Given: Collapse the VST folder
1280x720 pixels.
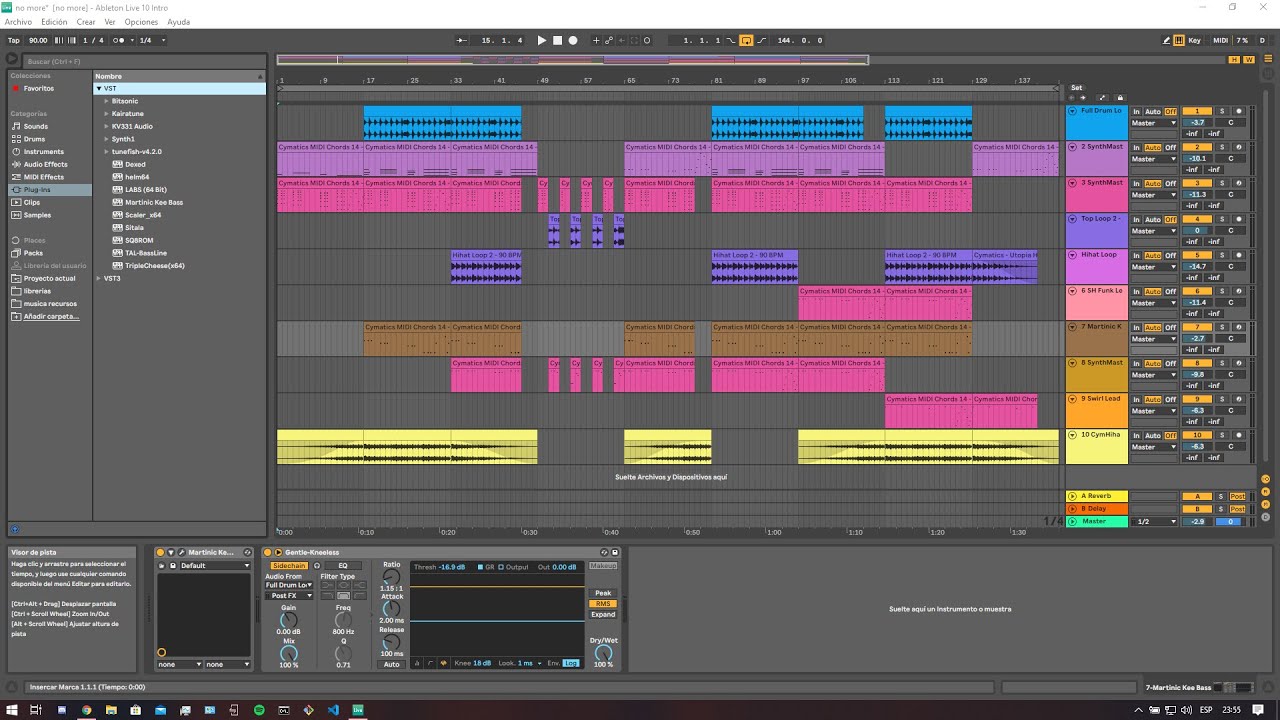Looking at the screenshot, I should click(99, 88).
